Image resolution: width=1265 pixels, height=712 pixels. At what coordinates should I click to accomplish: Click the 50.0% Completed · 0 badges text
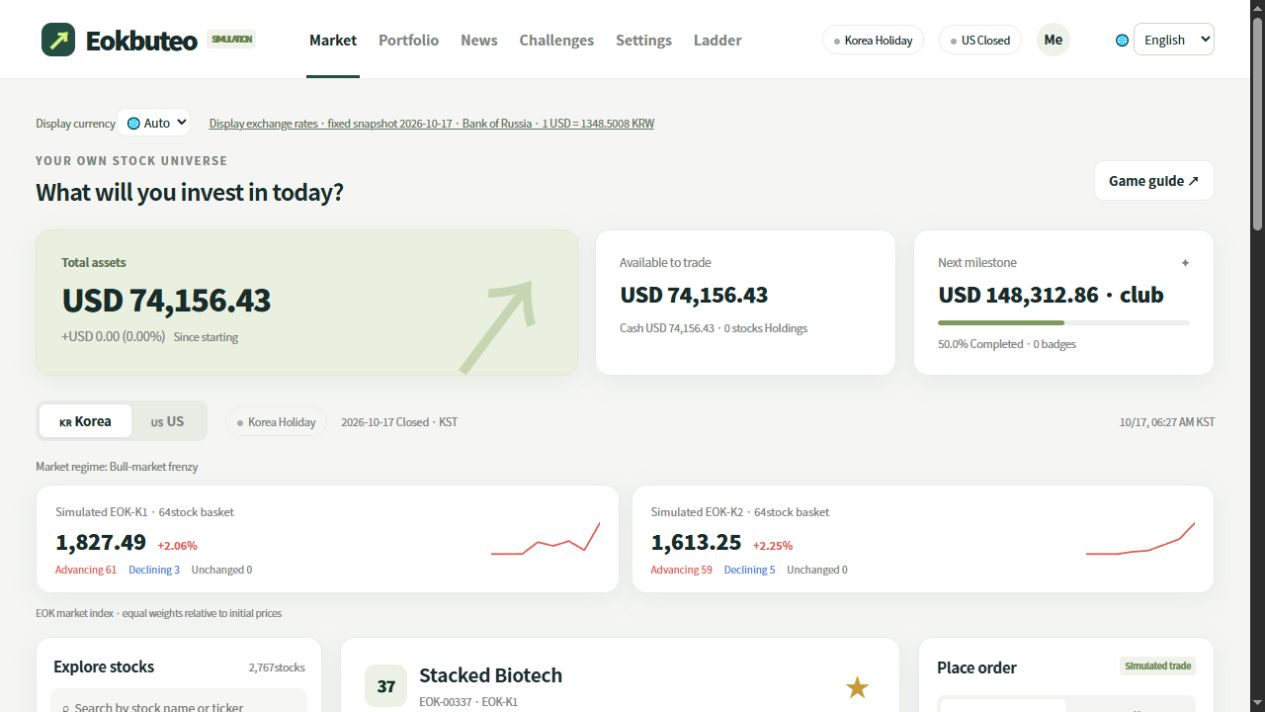[x=1007, y=344]
